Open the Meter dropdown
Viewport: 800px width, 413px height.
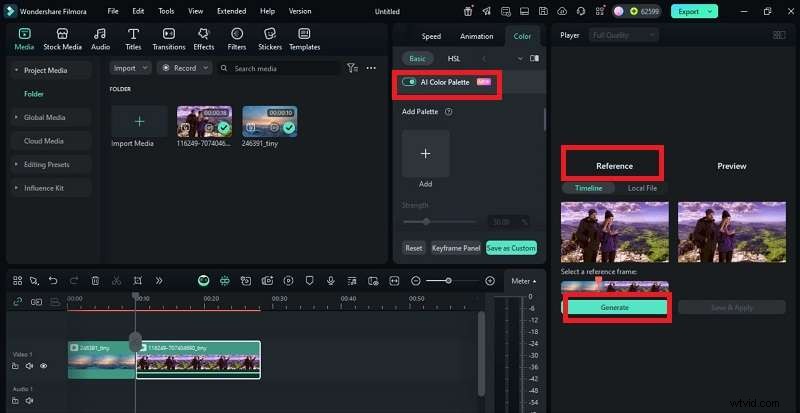(x=523, y=281)
